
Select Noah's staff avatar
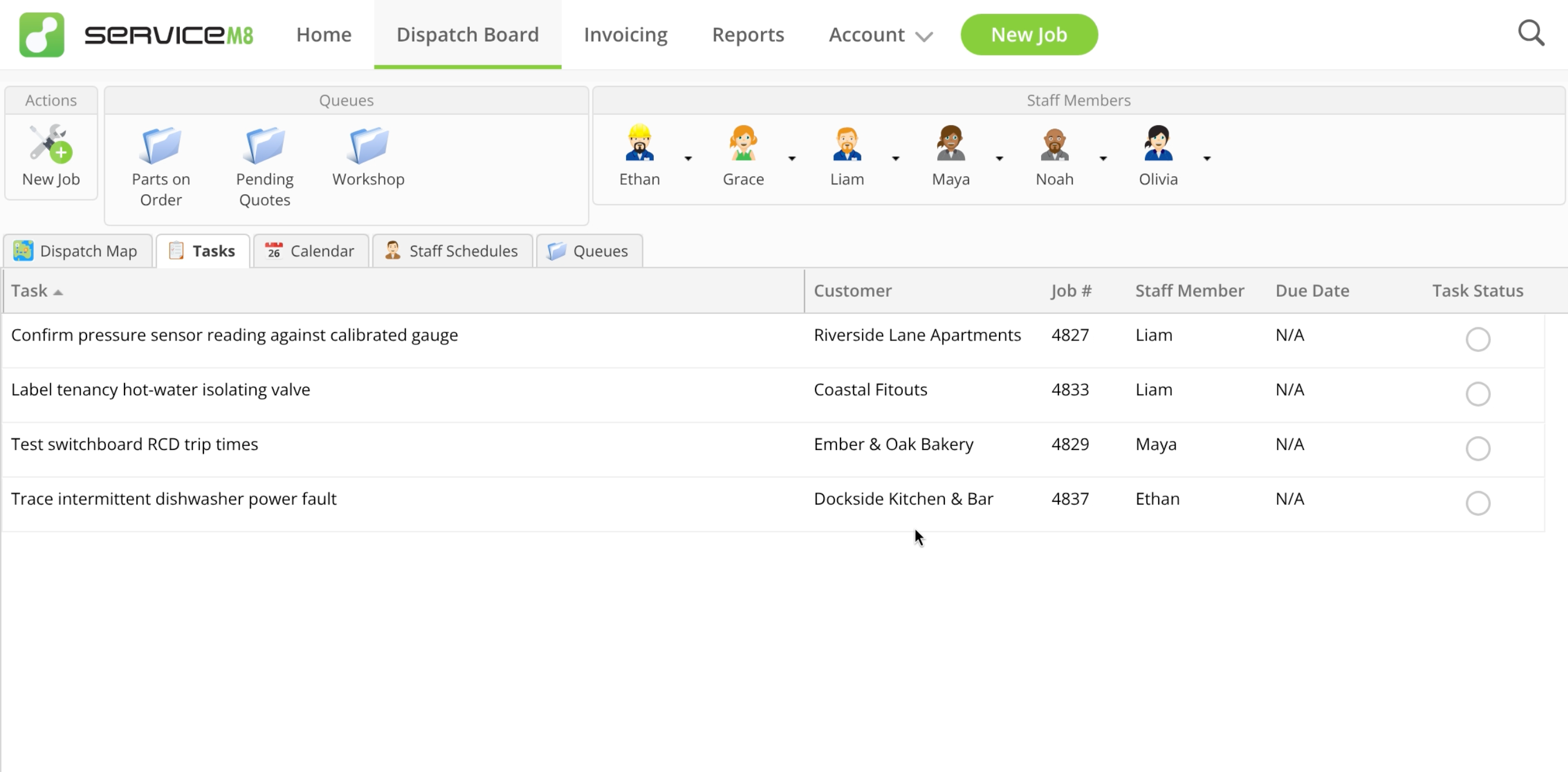point(1054,143)
